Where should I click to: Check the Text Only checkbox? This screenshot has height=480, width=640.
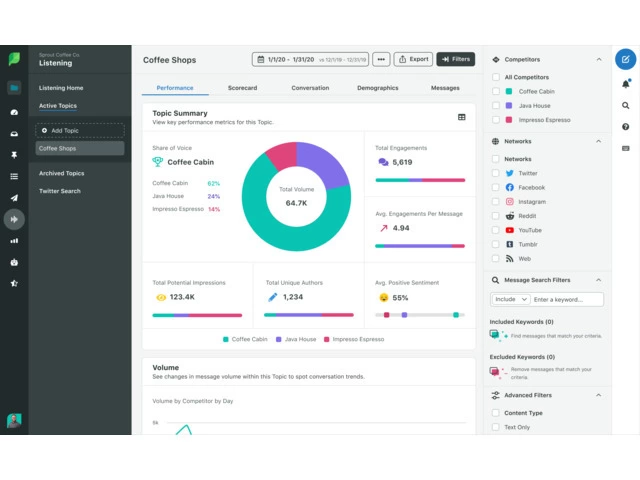(496, 427)
